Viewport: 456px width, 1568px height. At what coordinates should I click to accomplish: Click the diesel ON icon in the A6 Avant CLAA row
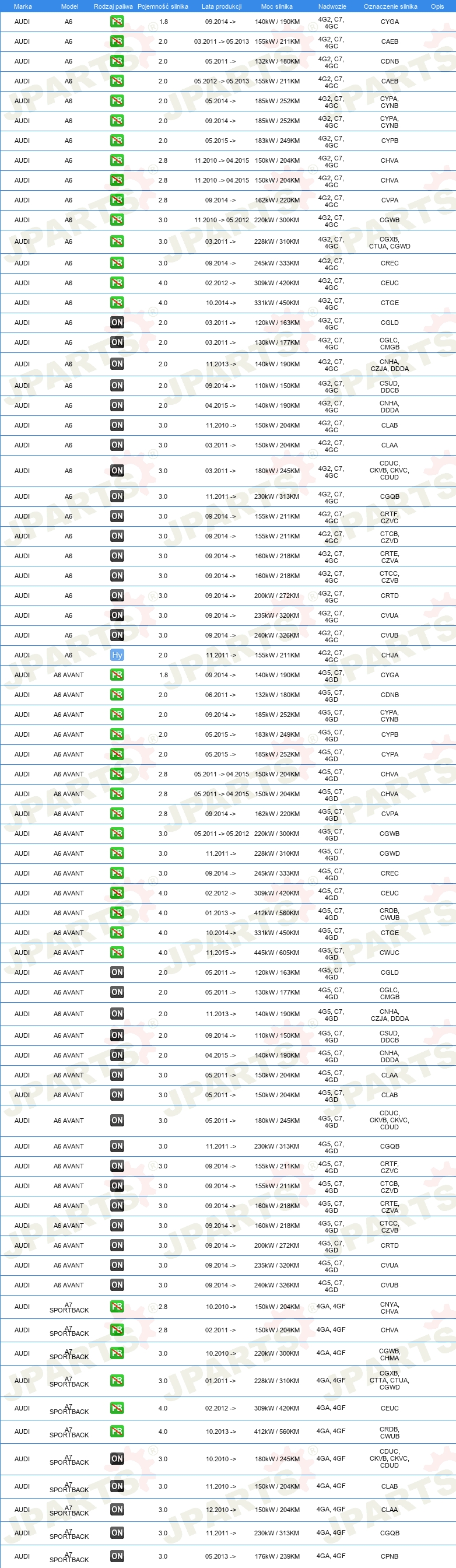pos(117,1075)
